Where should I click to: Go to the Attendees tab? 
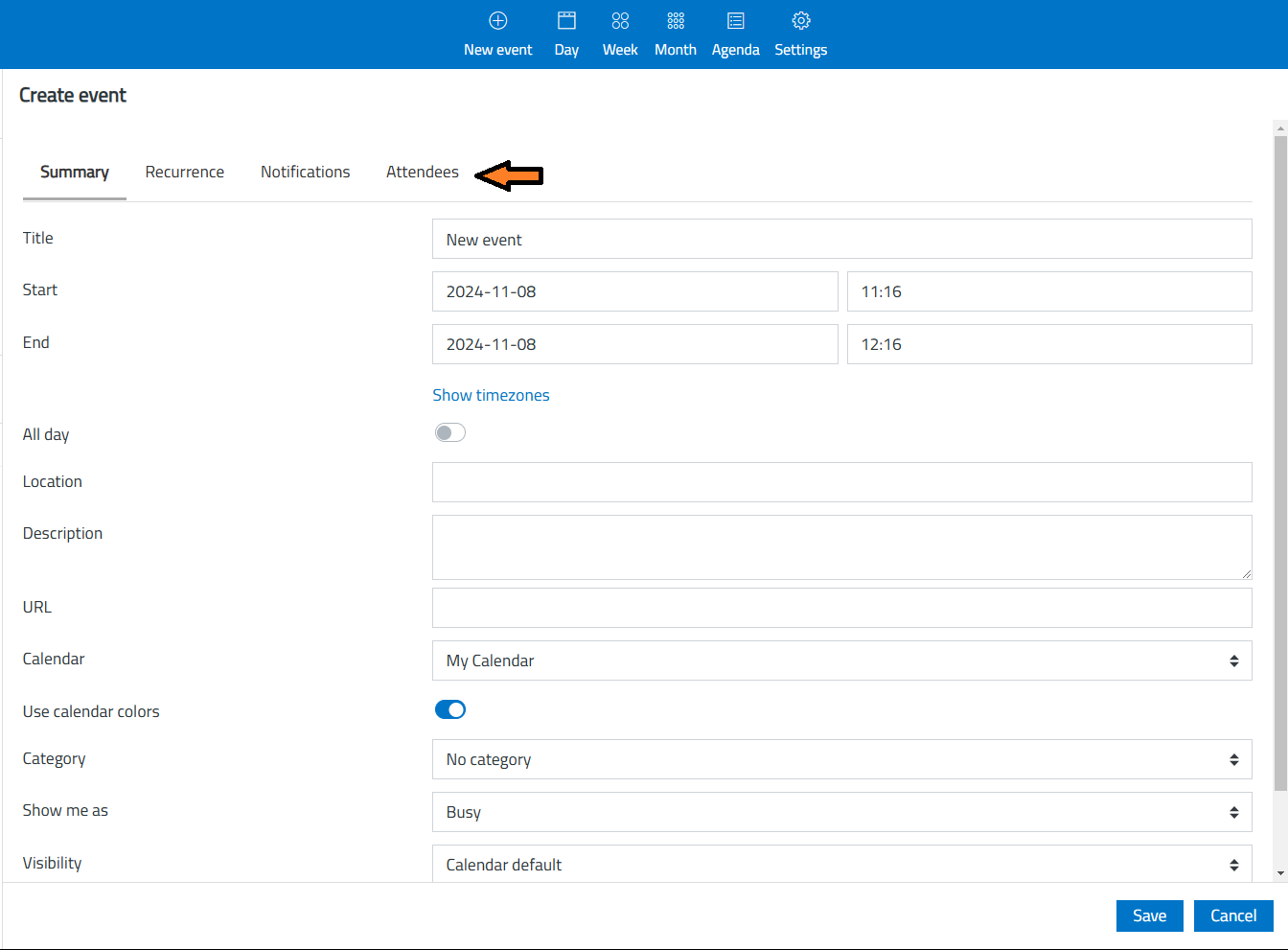[x=423, y=172]
